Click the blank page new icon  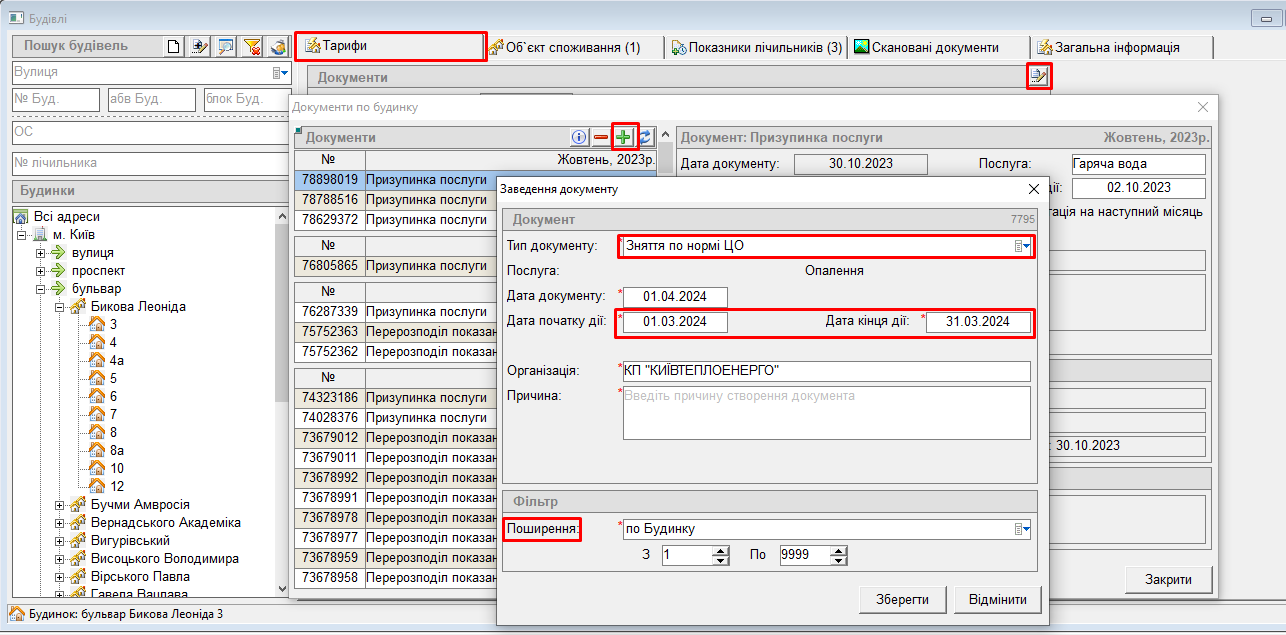tap(175, 46)
